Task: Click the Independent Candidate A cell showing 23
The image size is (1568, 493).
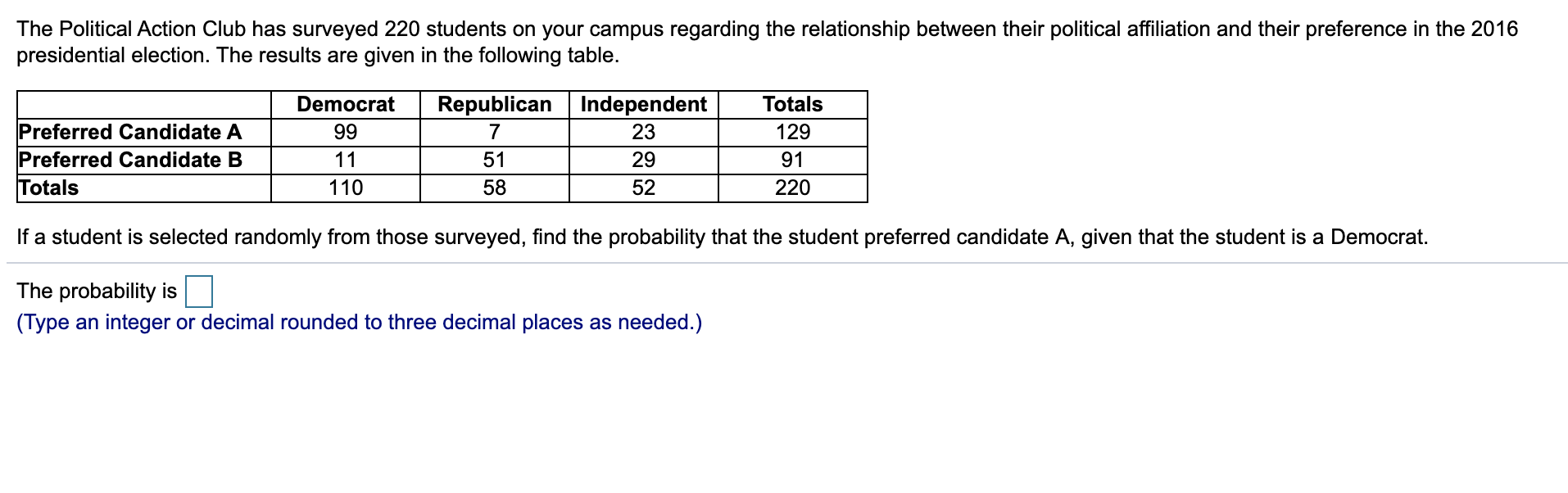Action: click(643, 133)
